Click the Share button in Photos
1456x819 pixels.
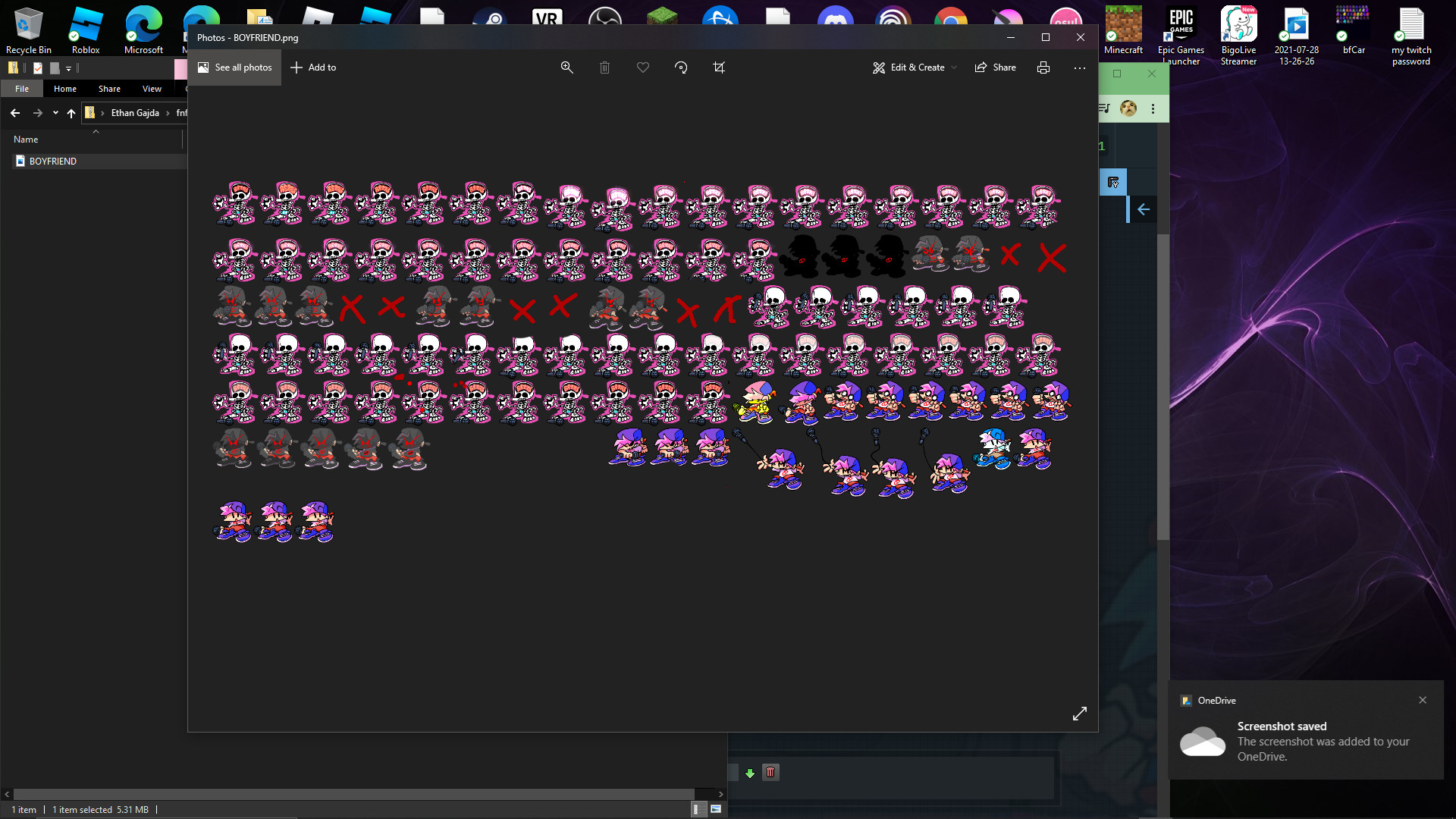(x=996, y=67)
